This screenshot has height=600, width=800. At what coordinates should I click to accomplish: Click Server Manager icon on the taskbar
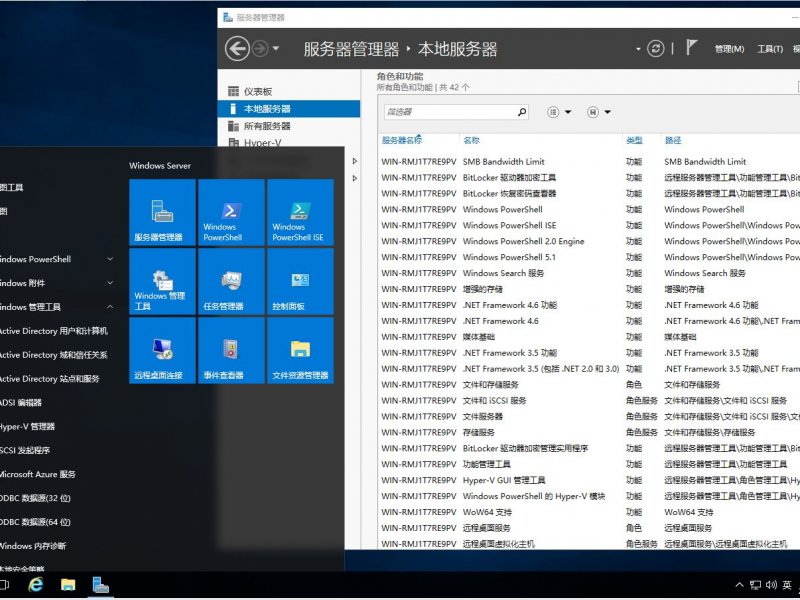101,585
